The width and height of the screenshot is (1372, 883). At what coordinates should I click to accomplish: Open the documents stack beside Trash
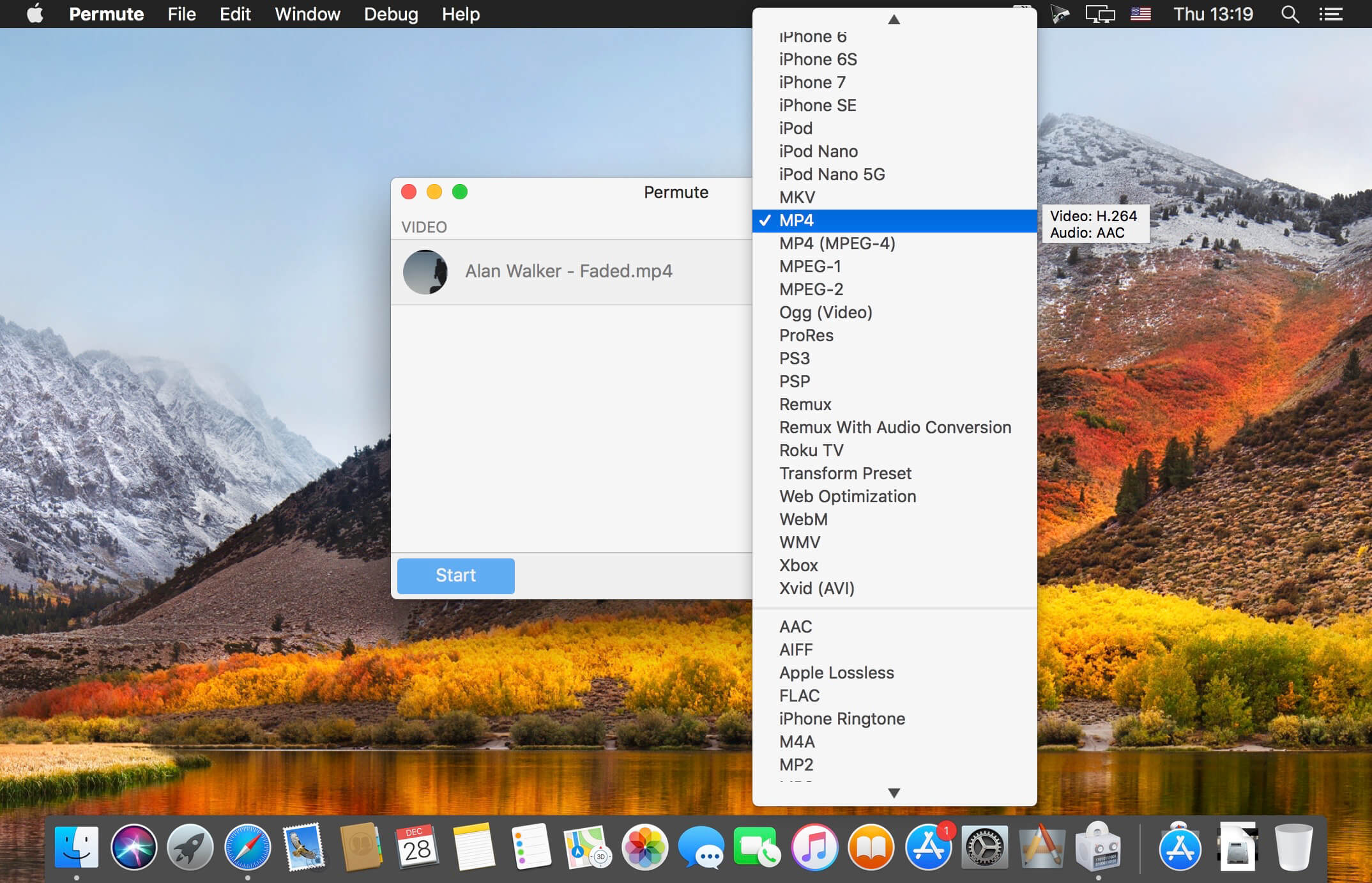(x=1238, y=848)
